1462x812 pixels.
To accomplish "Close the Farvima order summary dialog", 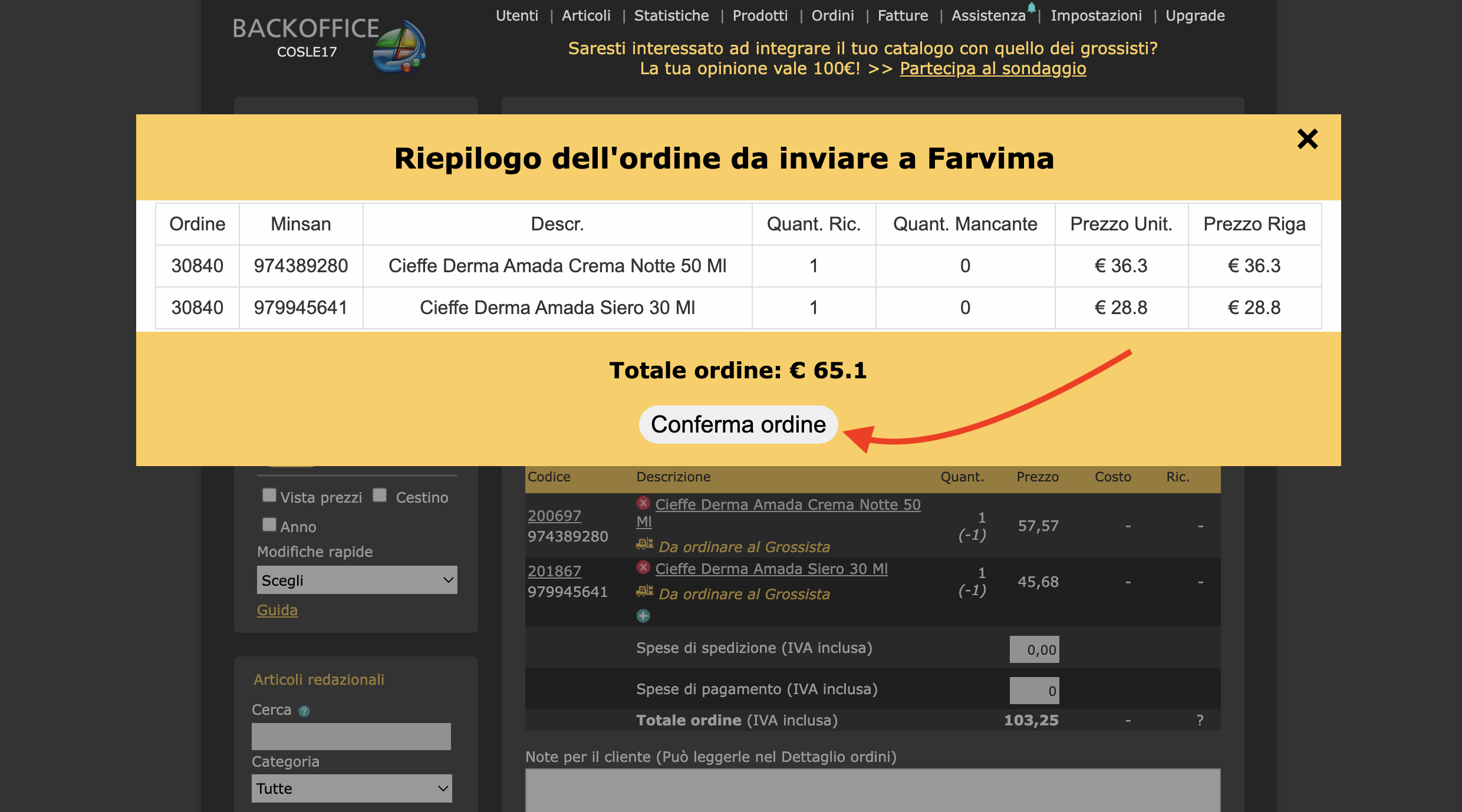I will 1307,139.
